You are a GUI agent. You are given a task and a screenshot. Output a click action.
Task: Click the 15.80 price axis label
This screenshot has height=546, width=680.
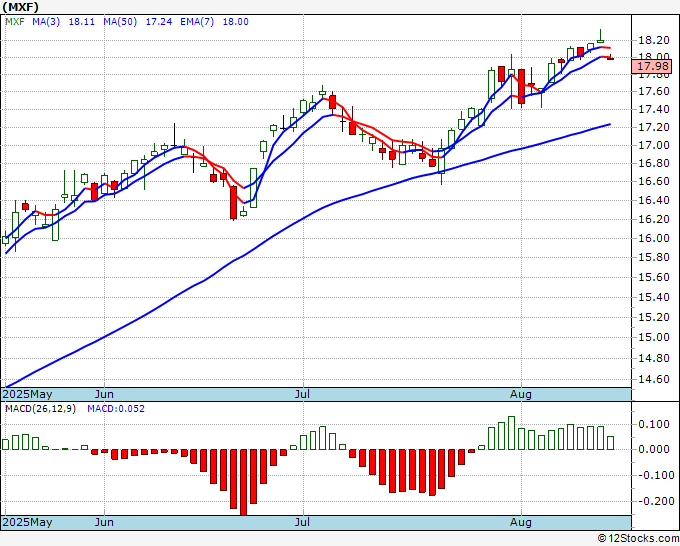pyautogui.click(x=654, y=257)
